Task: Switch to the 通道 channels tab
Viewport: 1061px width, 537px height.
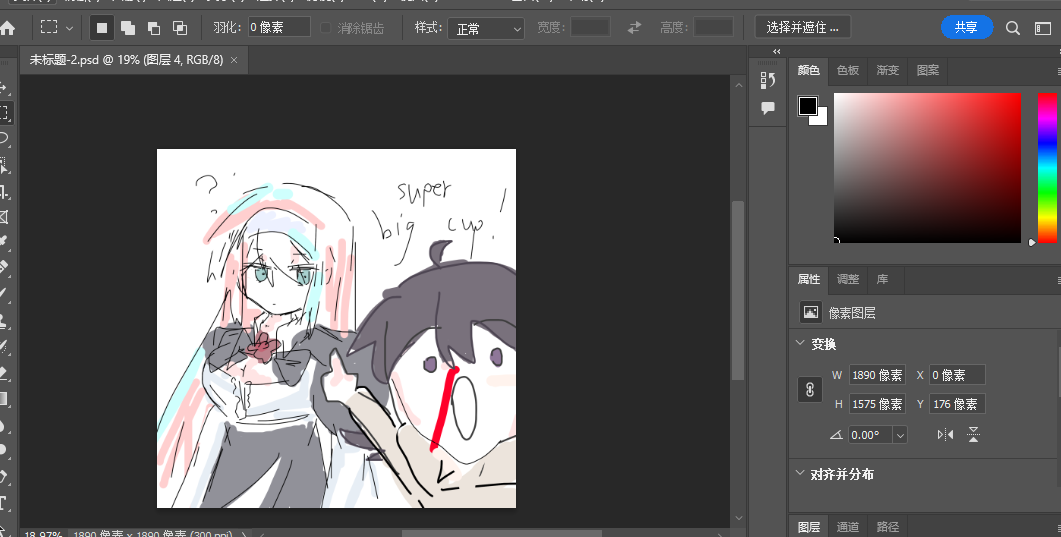Action: 848,527
